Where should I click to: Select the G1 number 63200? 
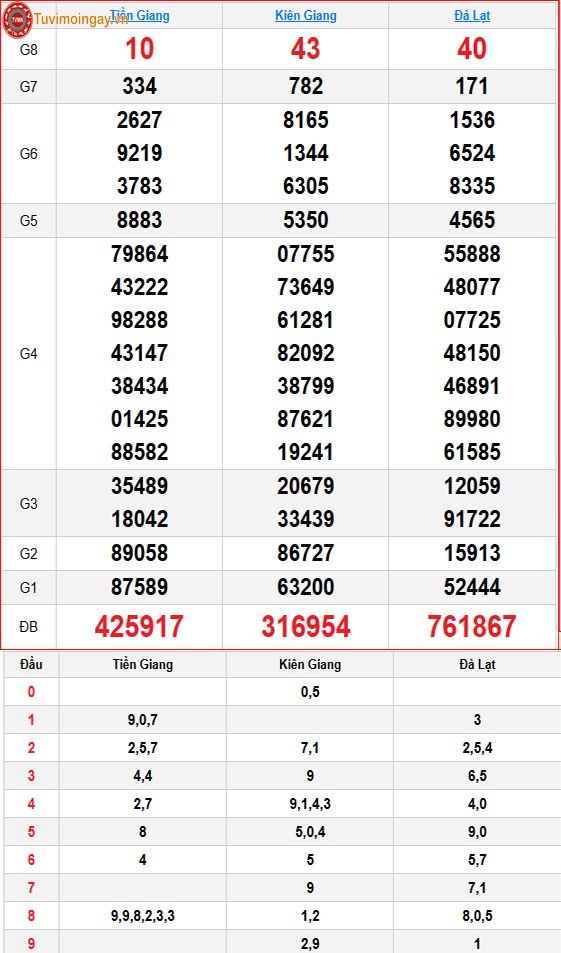click(306, 587)
